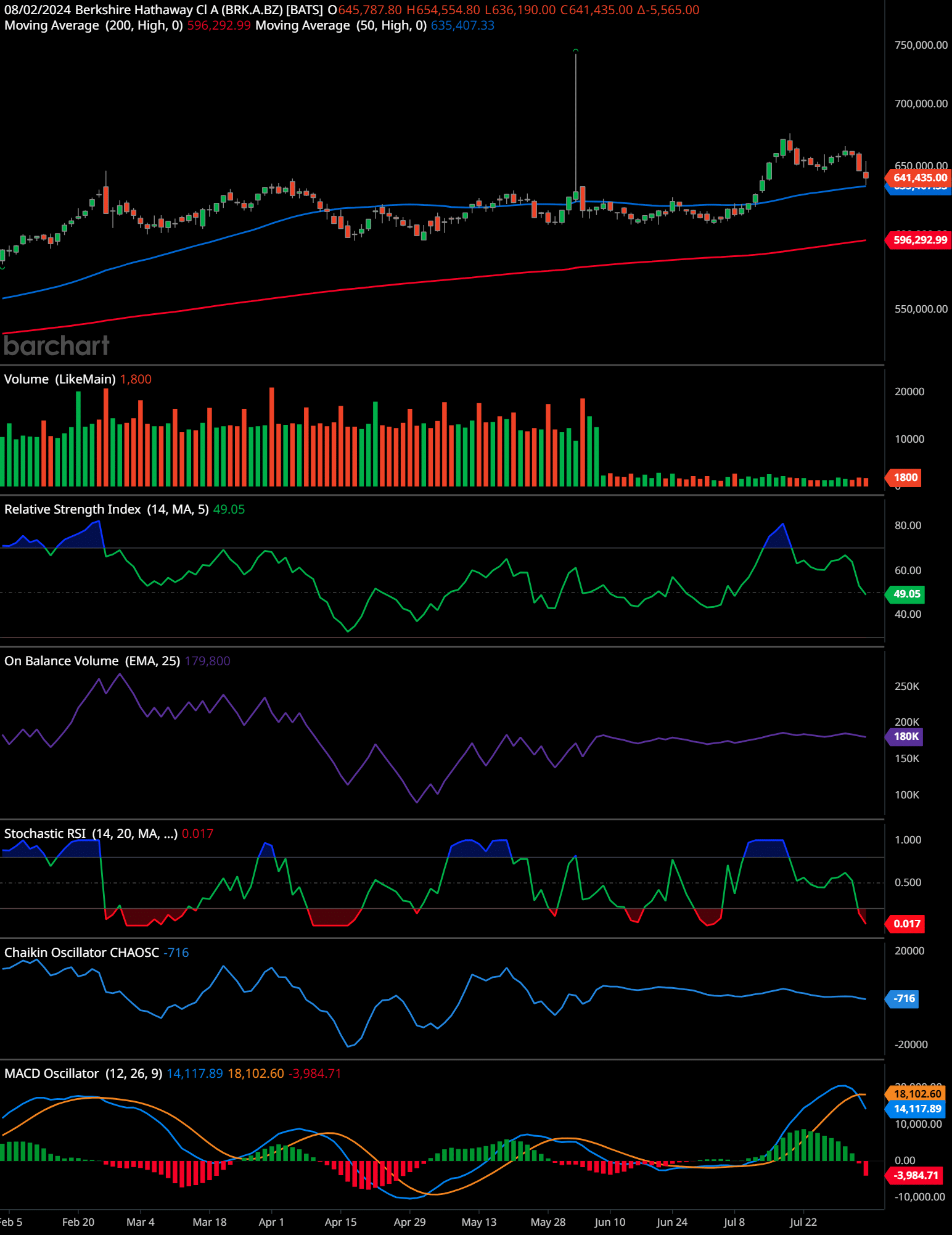Screen dimensions: 952x1235
Task: Select the high price H654,554.80 in header
Action: tap(443, 10)
